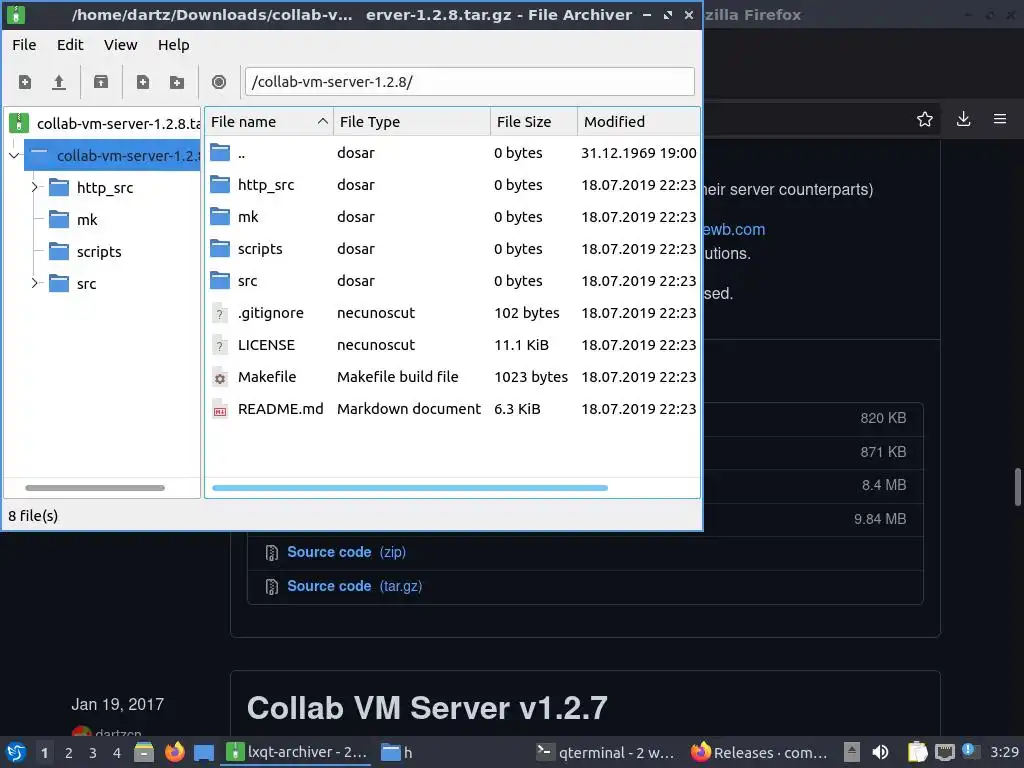Collapse the collab-vm-server-1.2.8 tree node
Image resolution: width=1024 pixels, height=768 pixels.
(x=14, y=155)
